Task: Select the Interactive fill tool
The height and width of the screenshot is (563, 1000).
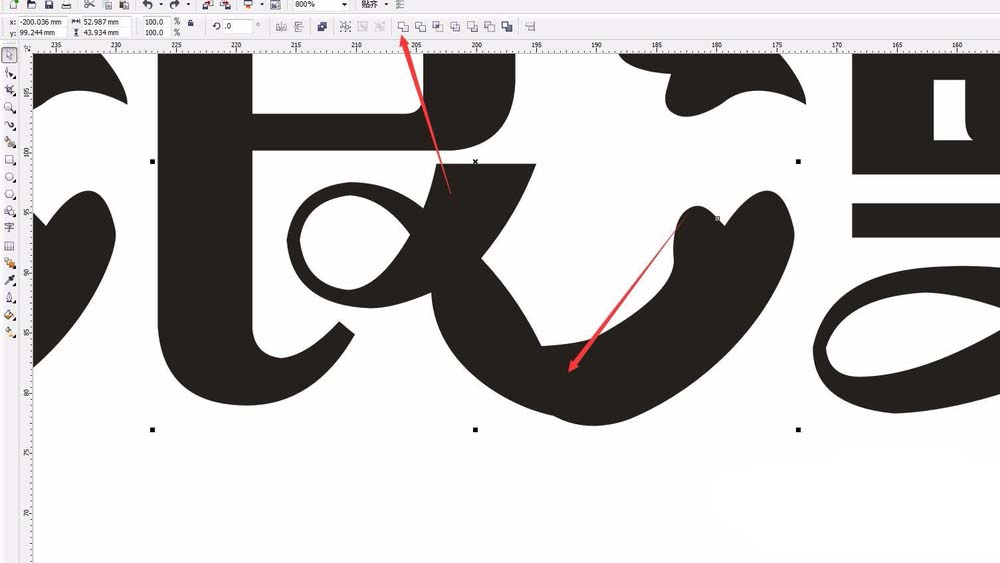Action: click(9, 332)
